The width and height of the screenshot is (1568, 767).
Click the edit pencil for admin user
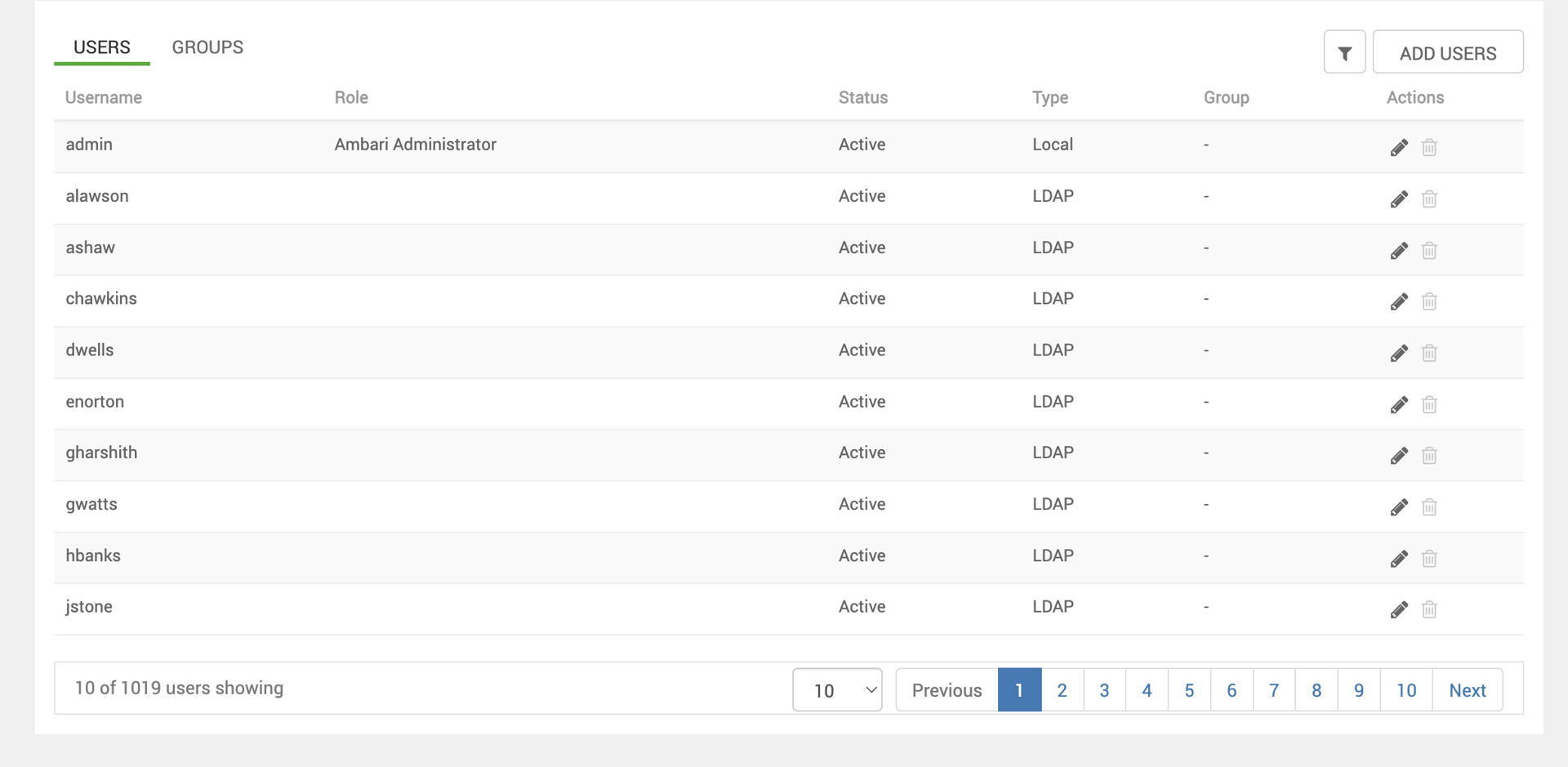click(x=1399, y=147)
